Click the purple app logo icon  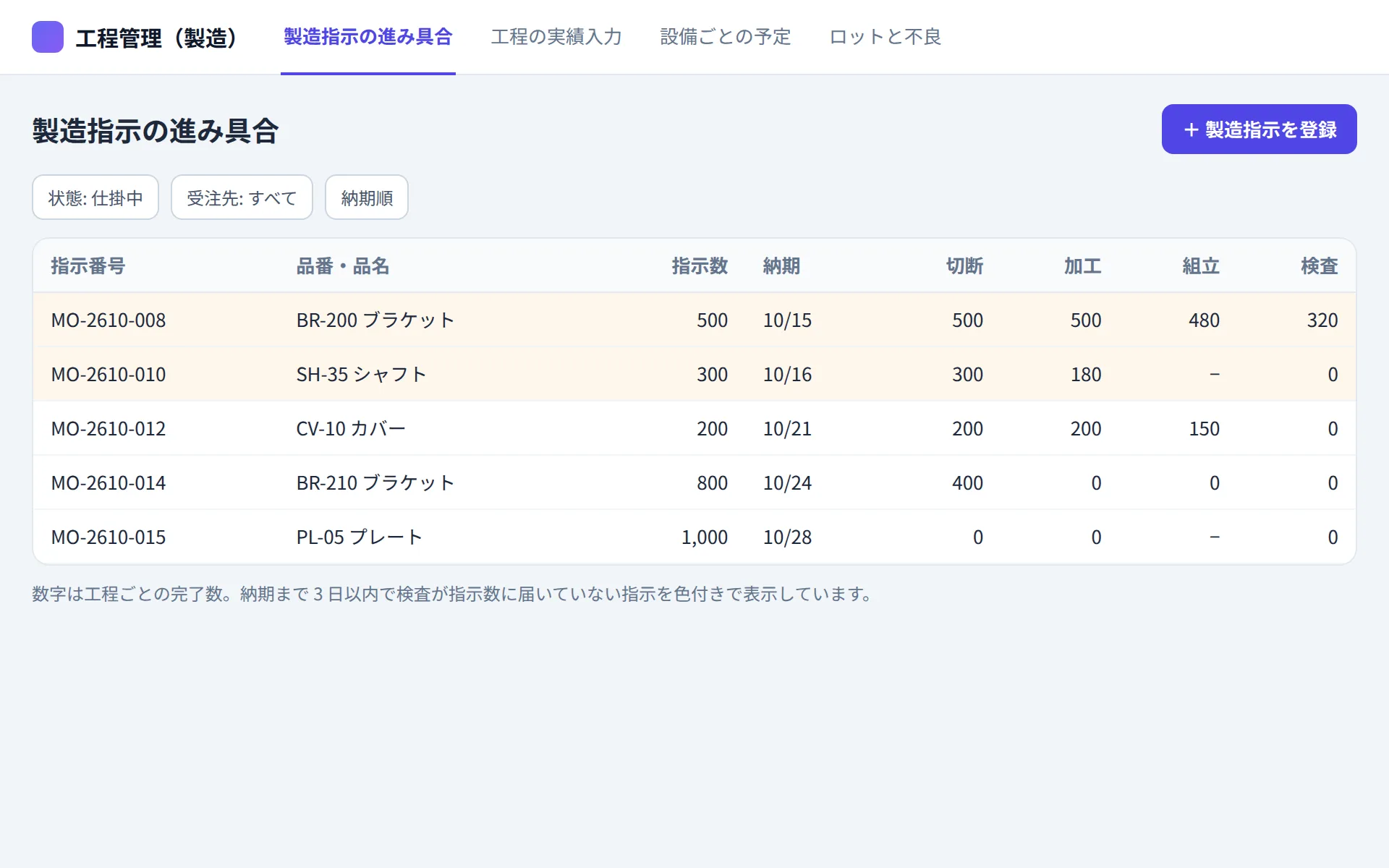coord(48,37)
